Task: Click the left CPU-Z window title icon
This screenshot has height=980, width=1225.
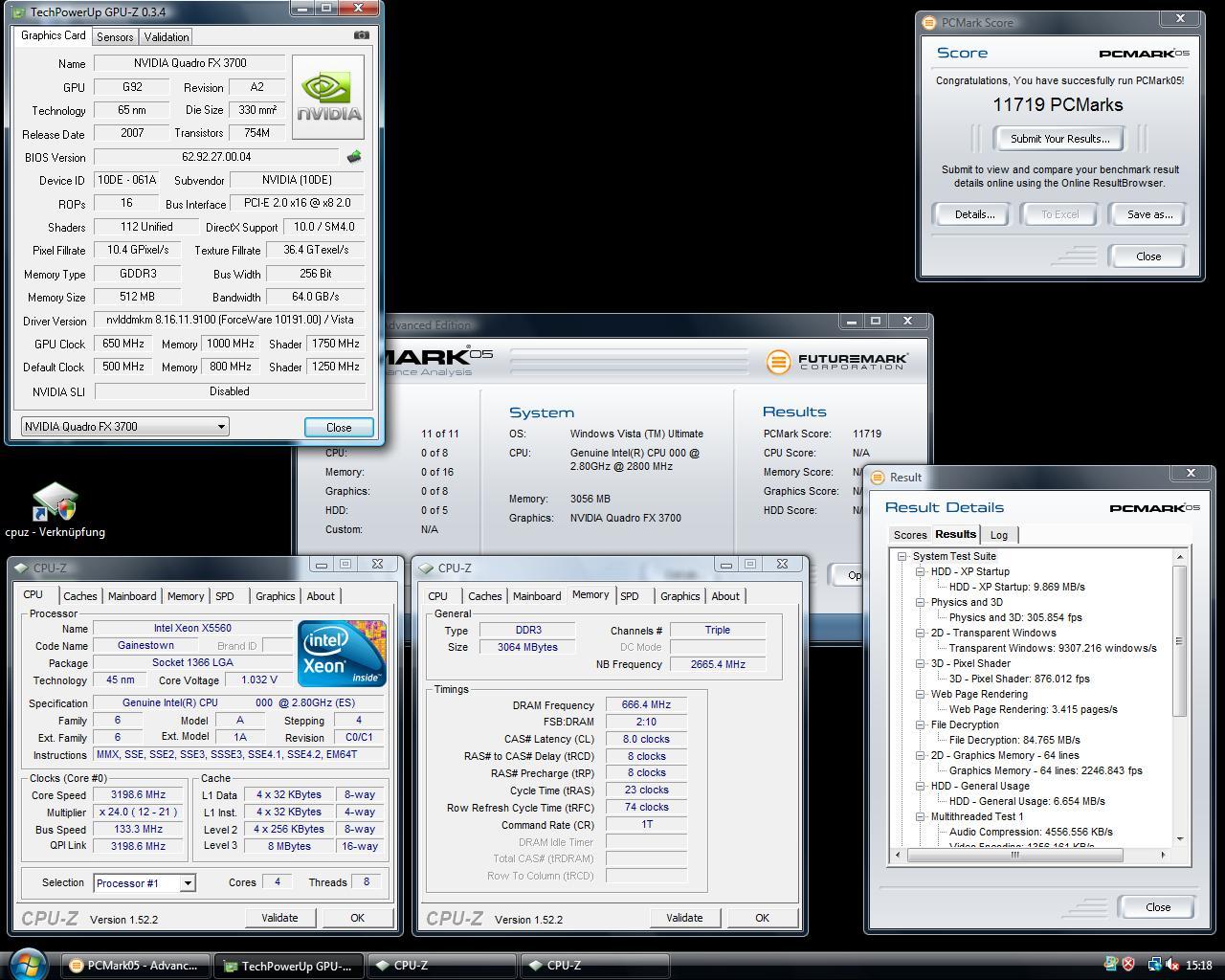Action: (x=23, y=568)
